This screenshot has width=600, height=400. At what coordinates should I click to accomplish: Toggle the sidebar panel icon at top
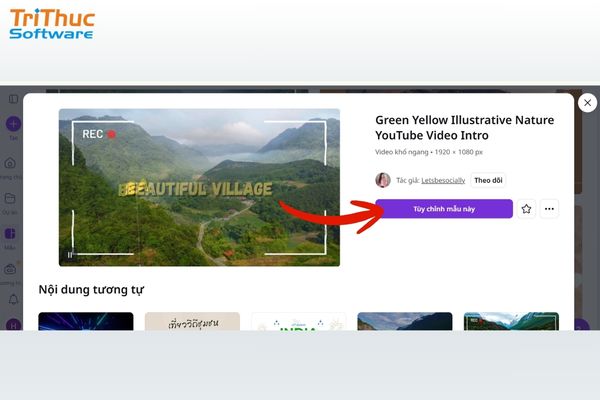pyautogui.click(x=13, y=99)
